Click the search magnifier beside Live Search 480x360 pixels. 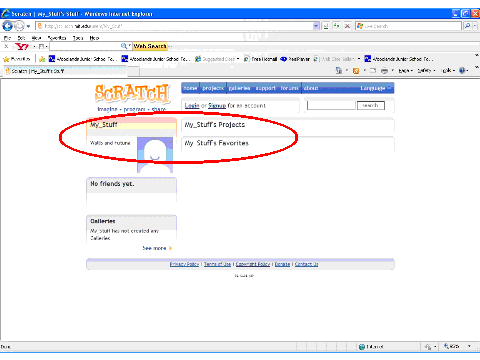pyautogui.click(x=468, y=26)
